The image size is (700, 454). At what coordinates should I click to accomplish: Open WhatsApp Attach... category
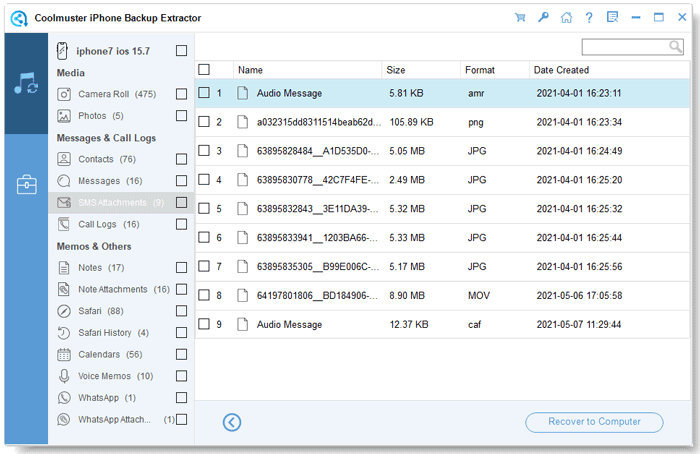point(114,420)
